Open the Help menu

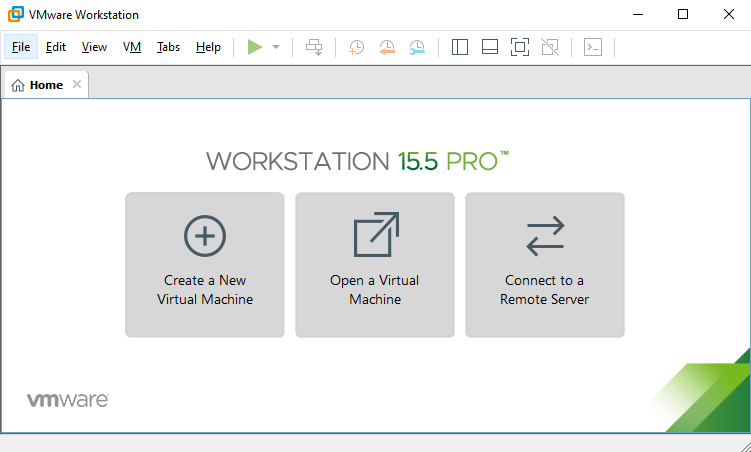click(208, 47)
